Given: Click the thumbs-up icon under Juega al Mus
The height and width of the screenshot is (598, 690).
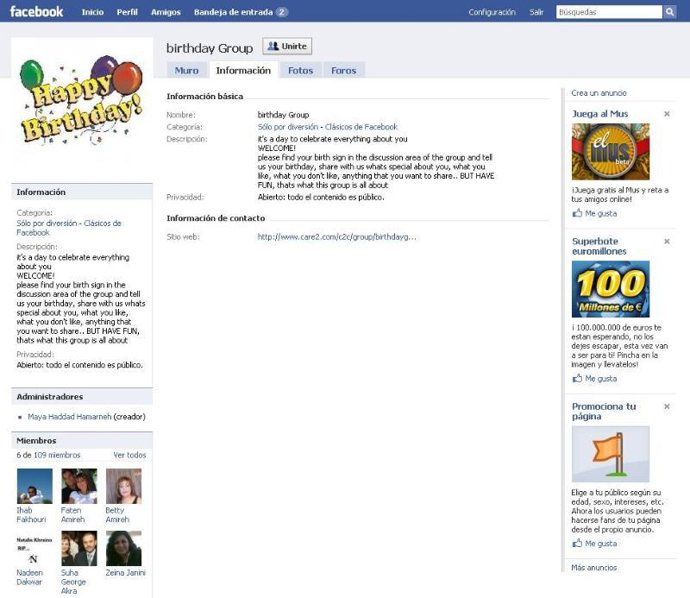Looking at the screenshot, I should (x=577, y=213).
